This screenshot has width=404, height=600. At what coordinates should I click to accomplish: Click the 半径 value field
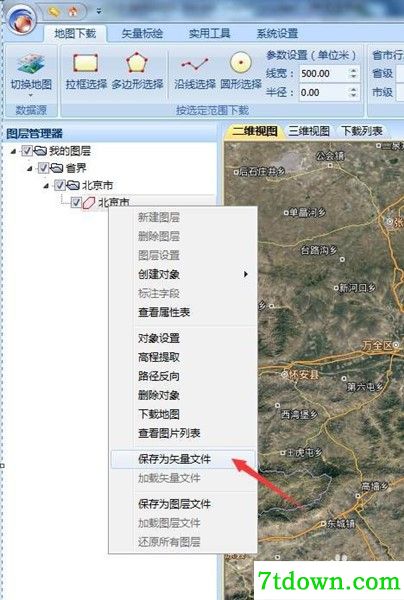point(323,93)
